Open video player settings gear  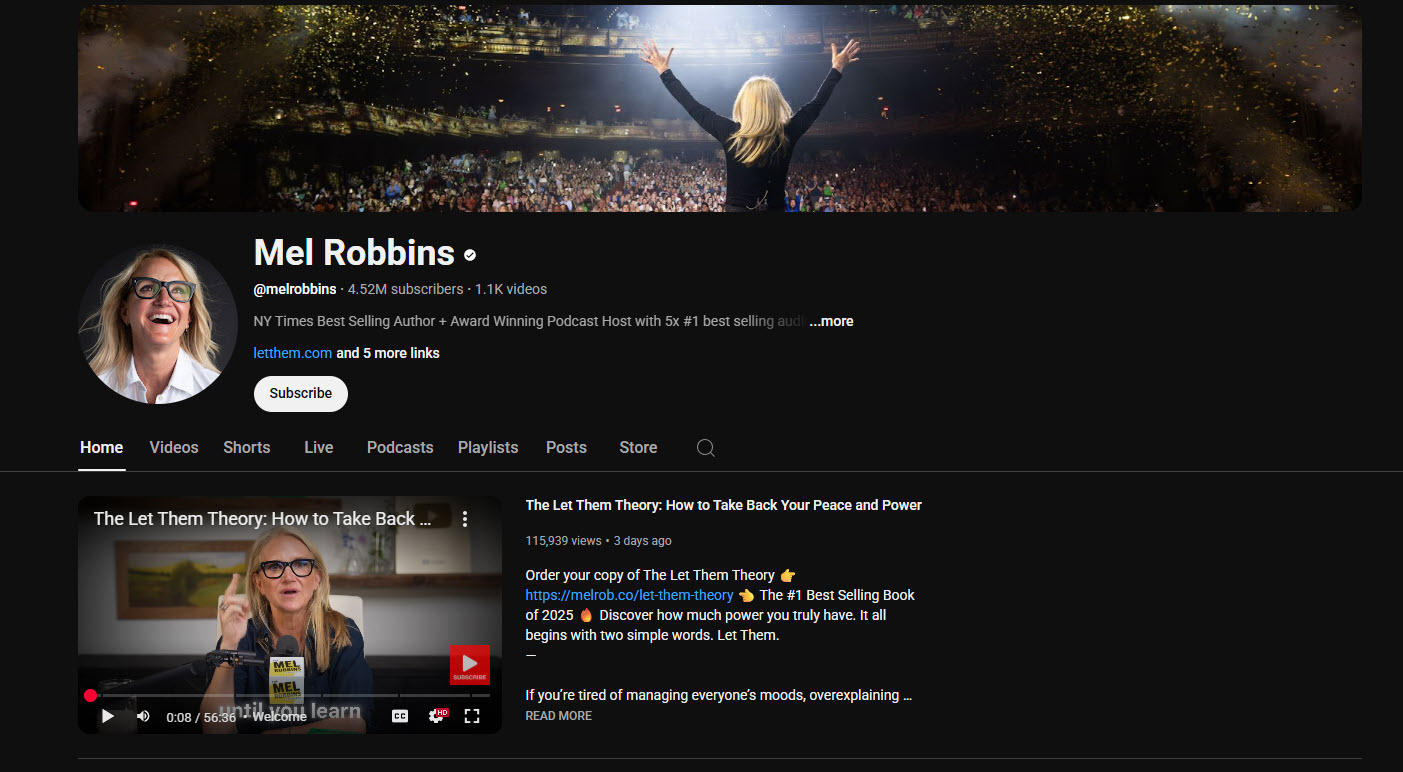pyautogui.click(x=437, y=716)
